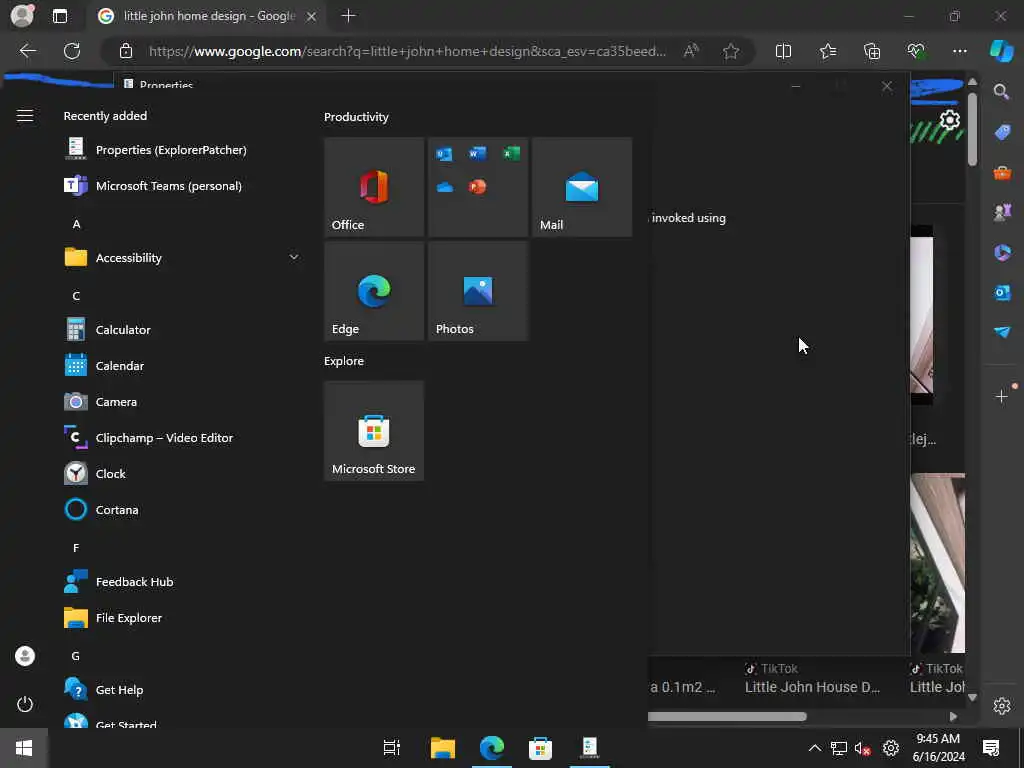1024x768 pixels.
Task: Click the Recently added heading
Action: (105, 116)
